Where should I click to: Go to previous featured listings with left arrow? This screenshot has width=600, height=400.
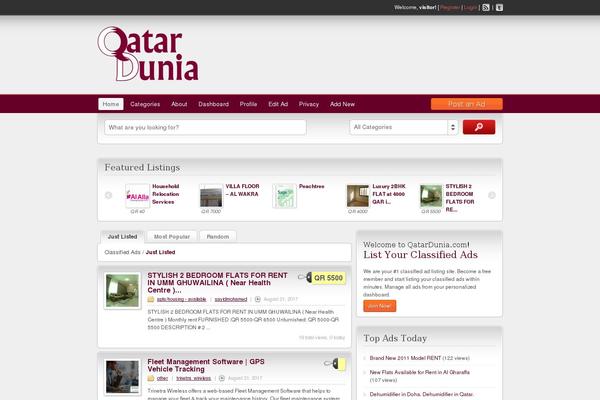point(108,195)
